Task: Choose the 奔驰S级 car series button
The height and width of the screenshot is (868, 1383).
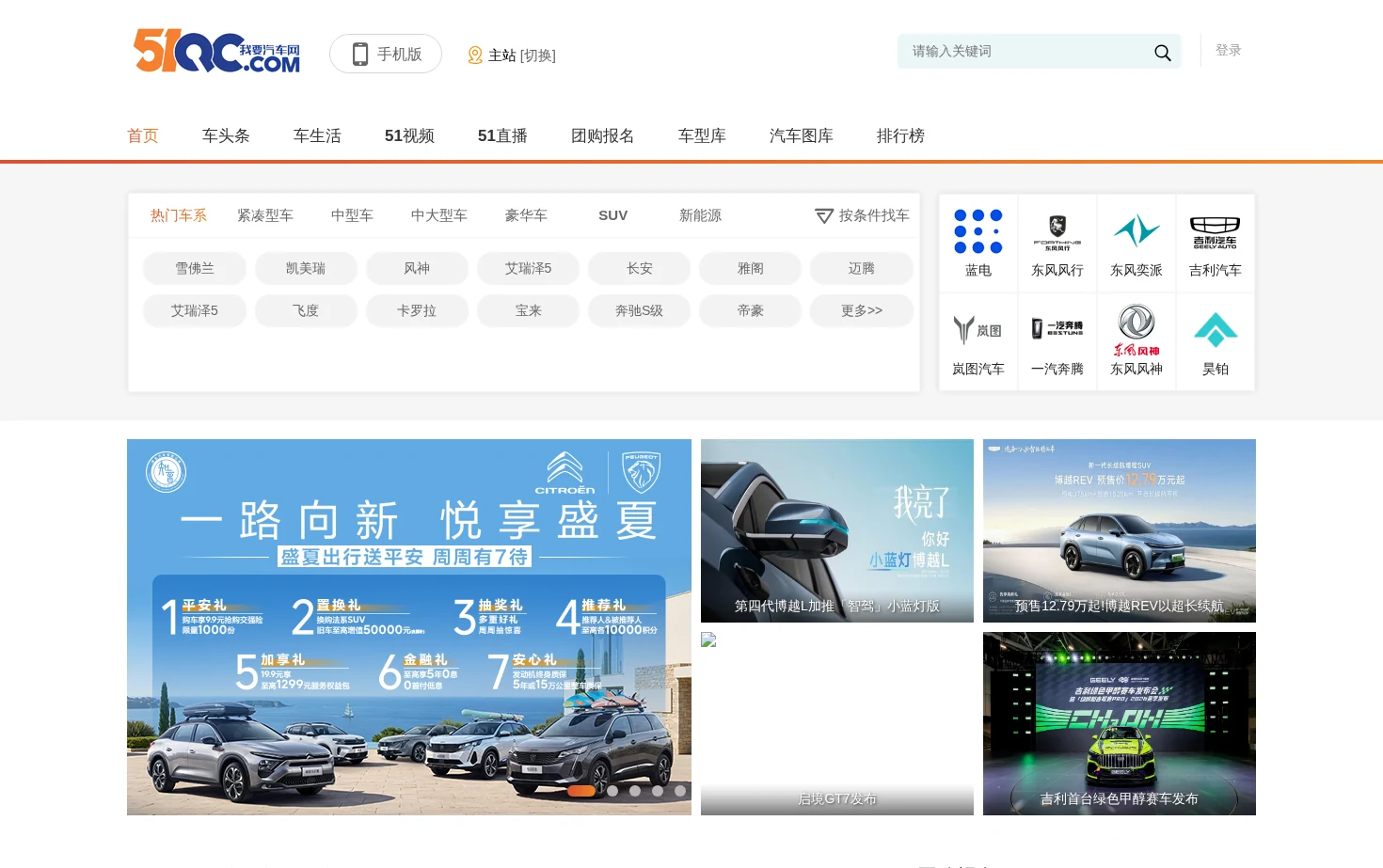Action: click(x=640, y=310)
